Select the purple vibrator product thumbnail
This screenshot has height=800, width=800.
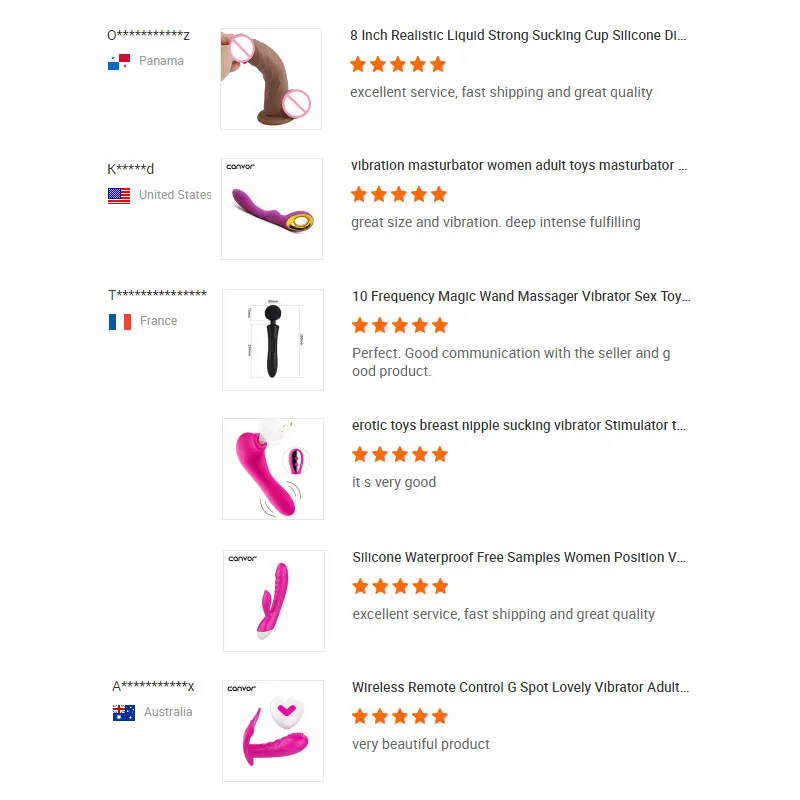272,209
